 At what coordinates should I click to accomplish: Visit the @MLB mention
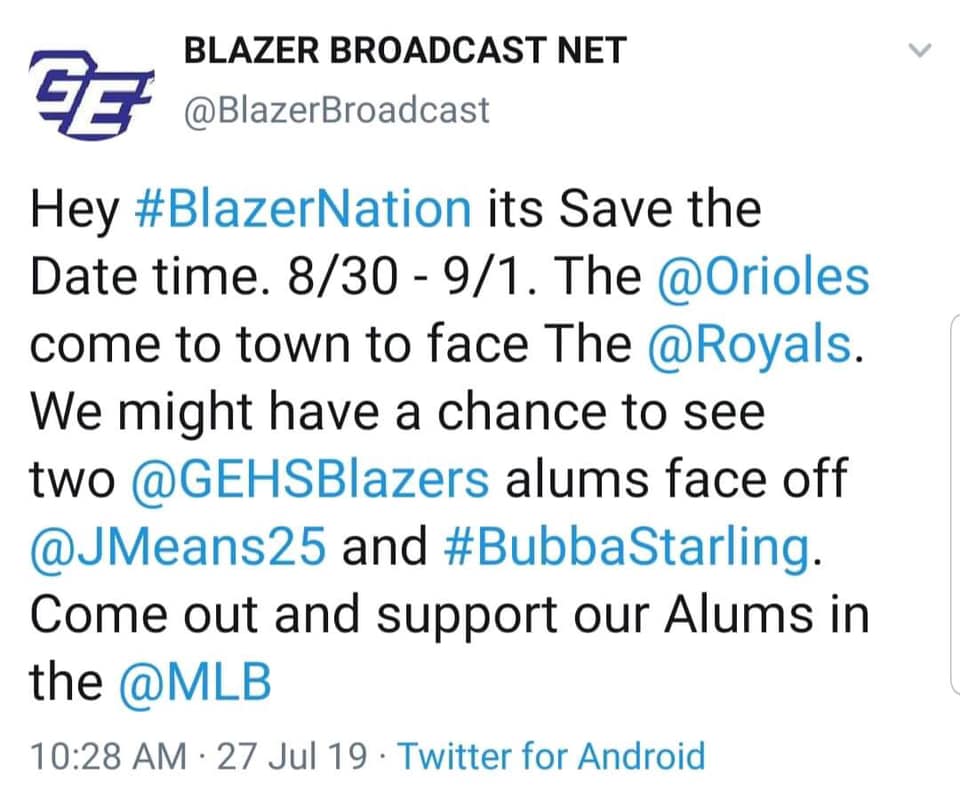coord(195,682)
